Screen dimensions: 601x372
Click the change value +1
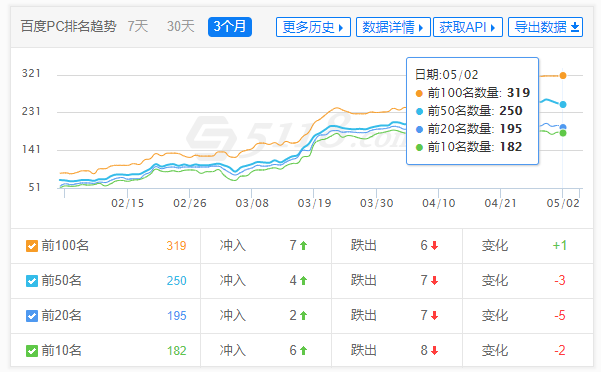[x=560, y=246]
